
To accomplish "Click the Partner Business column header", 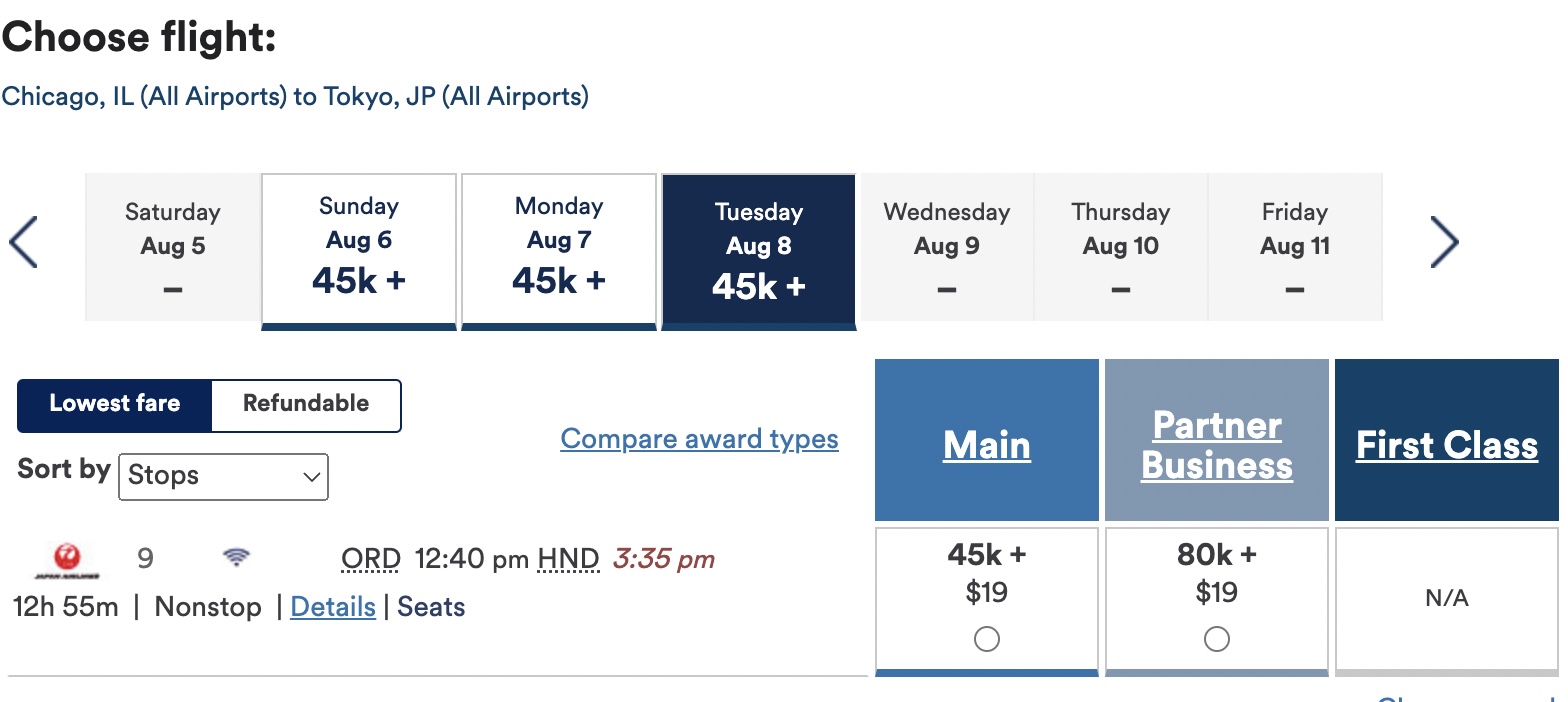I will pyautogui.click(x=1217, y=445).
